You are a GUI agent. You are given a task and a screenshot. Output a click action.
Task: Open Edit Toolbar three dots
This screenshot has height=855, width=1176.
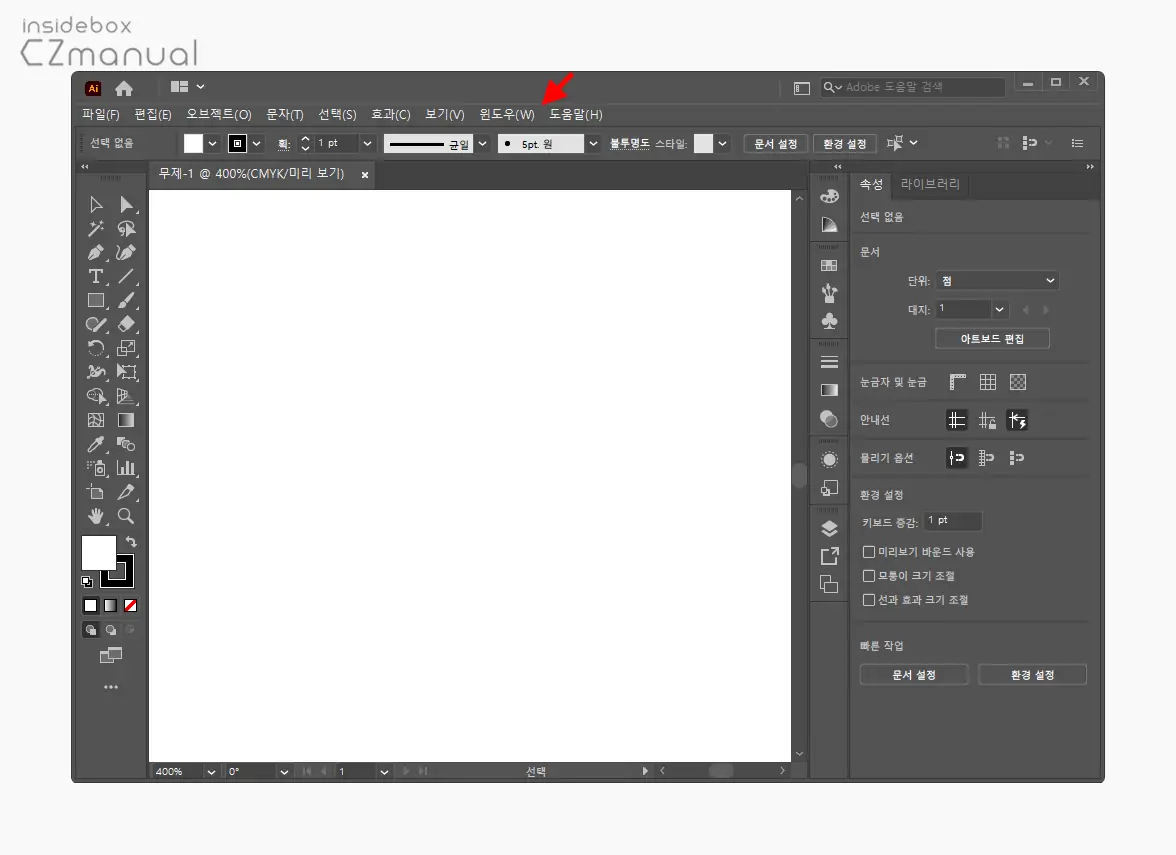click(x=111, y=687)
